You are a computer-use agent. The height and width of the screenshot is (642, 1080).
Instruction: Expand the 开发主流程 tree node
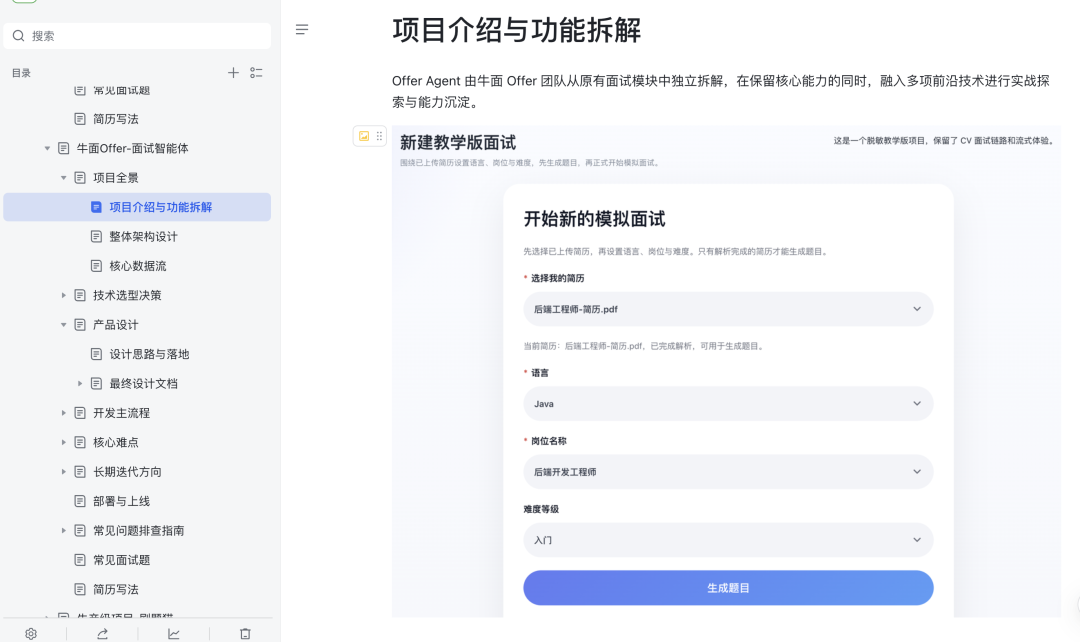(63, 413)
